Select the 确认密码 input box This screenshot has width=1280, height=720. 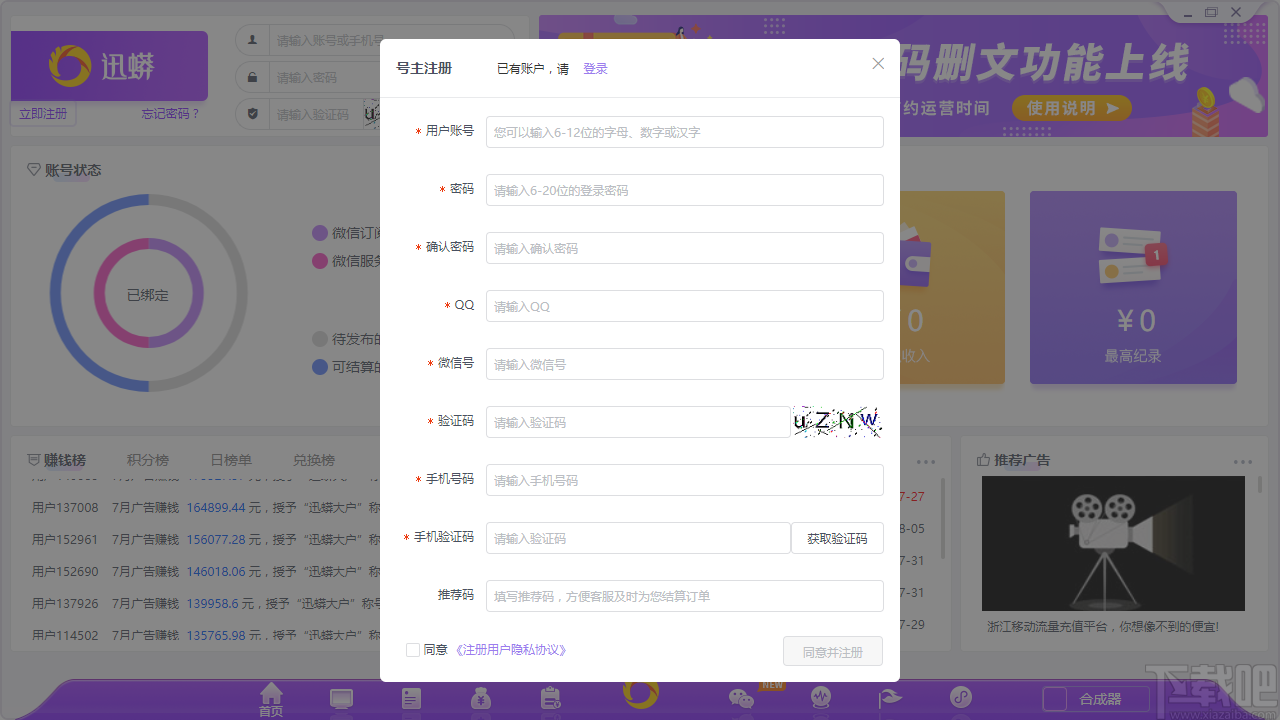click(685, 248)
